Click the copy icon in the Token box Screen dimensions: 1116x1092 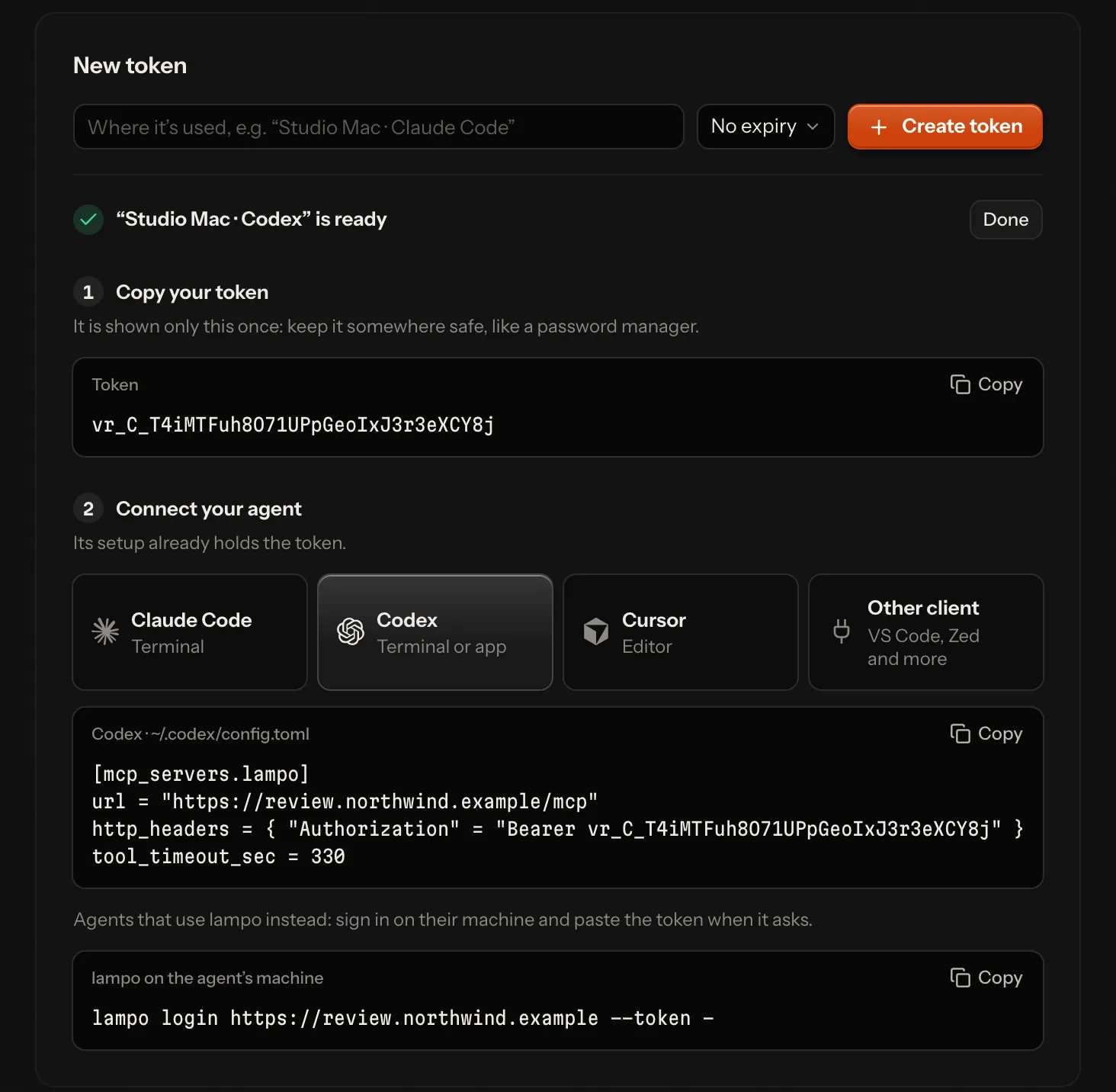click(x=960, y=384)
